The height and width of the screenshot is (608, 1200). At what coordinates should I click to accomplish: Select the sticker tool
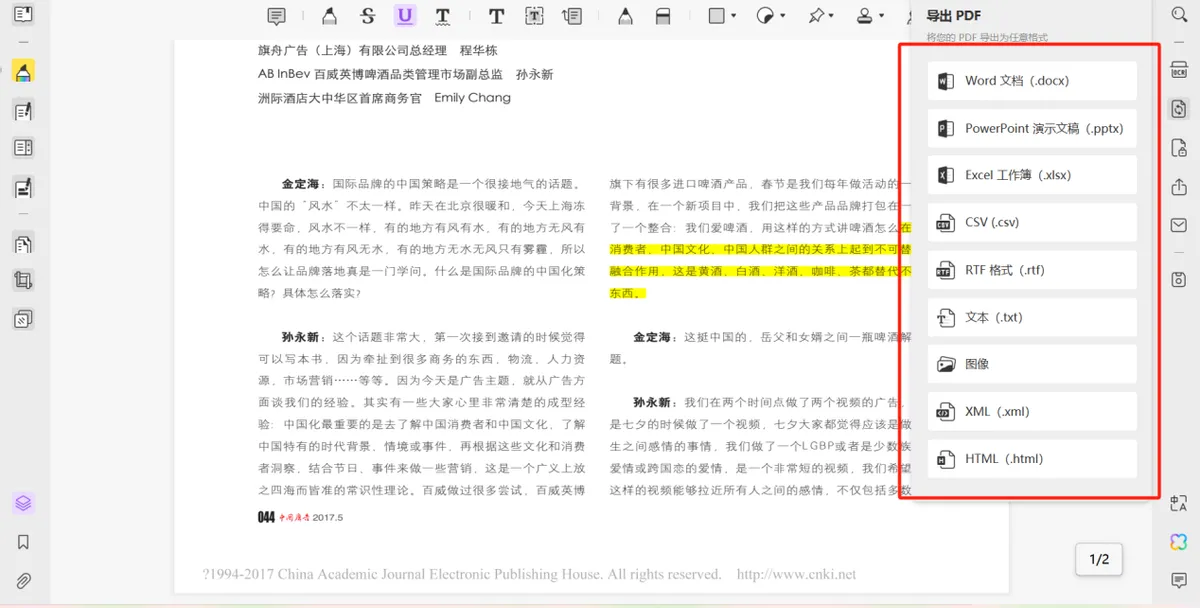click(766, 16)
